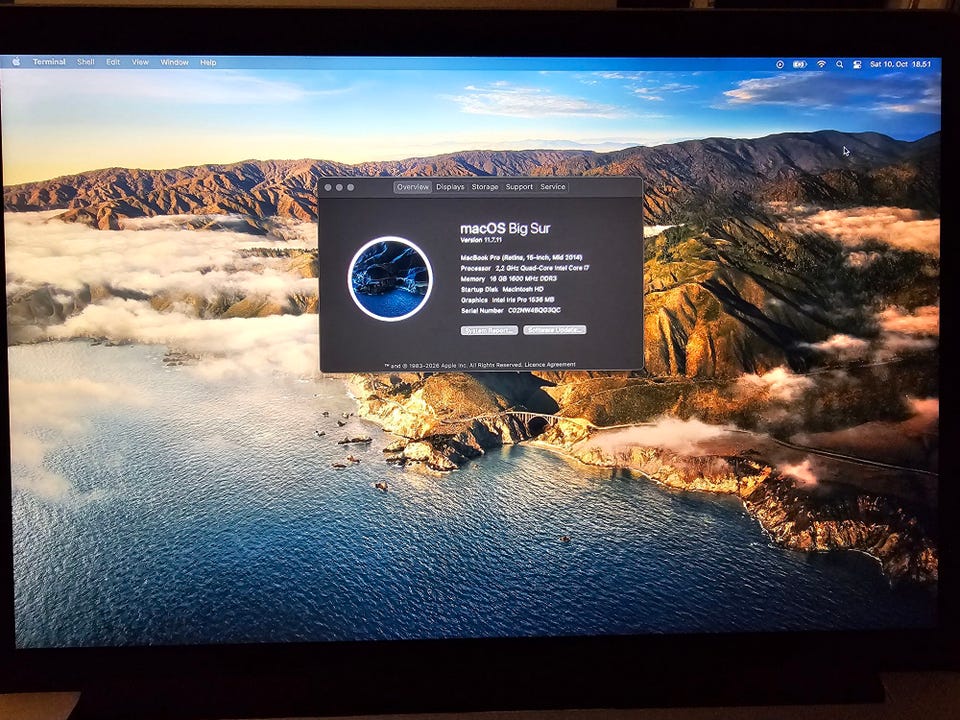Click the Software Update button
Image resolution: width=960 pixels, height=720 pixels.
tap(555, 330)
